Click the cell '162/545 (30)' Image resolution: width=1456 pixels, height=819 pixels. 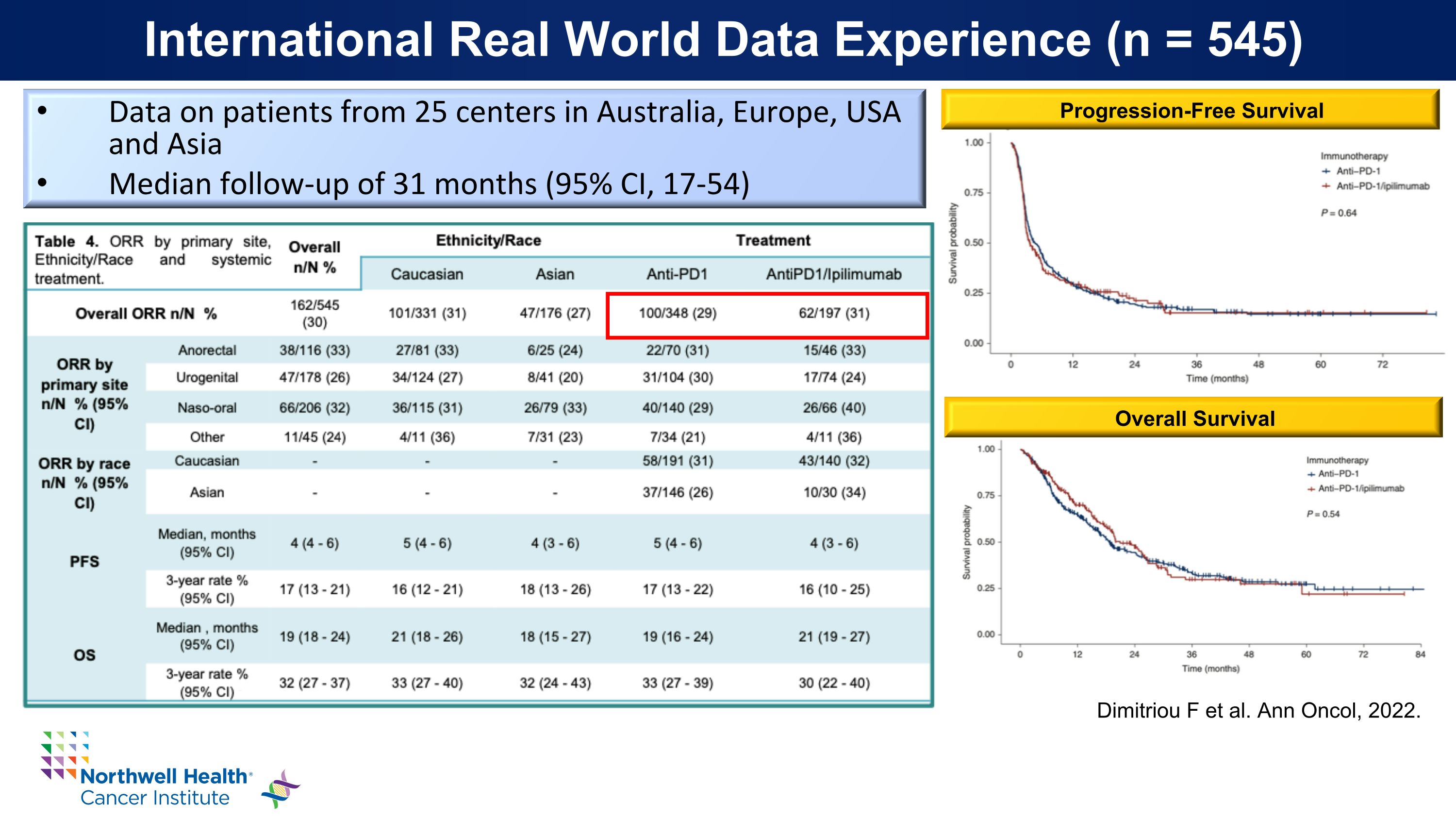click(314, 313)
